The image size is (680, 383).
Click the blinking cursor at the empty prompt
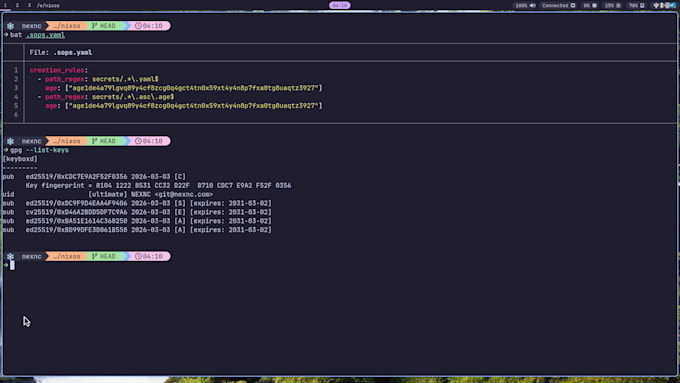coord(12,265)
